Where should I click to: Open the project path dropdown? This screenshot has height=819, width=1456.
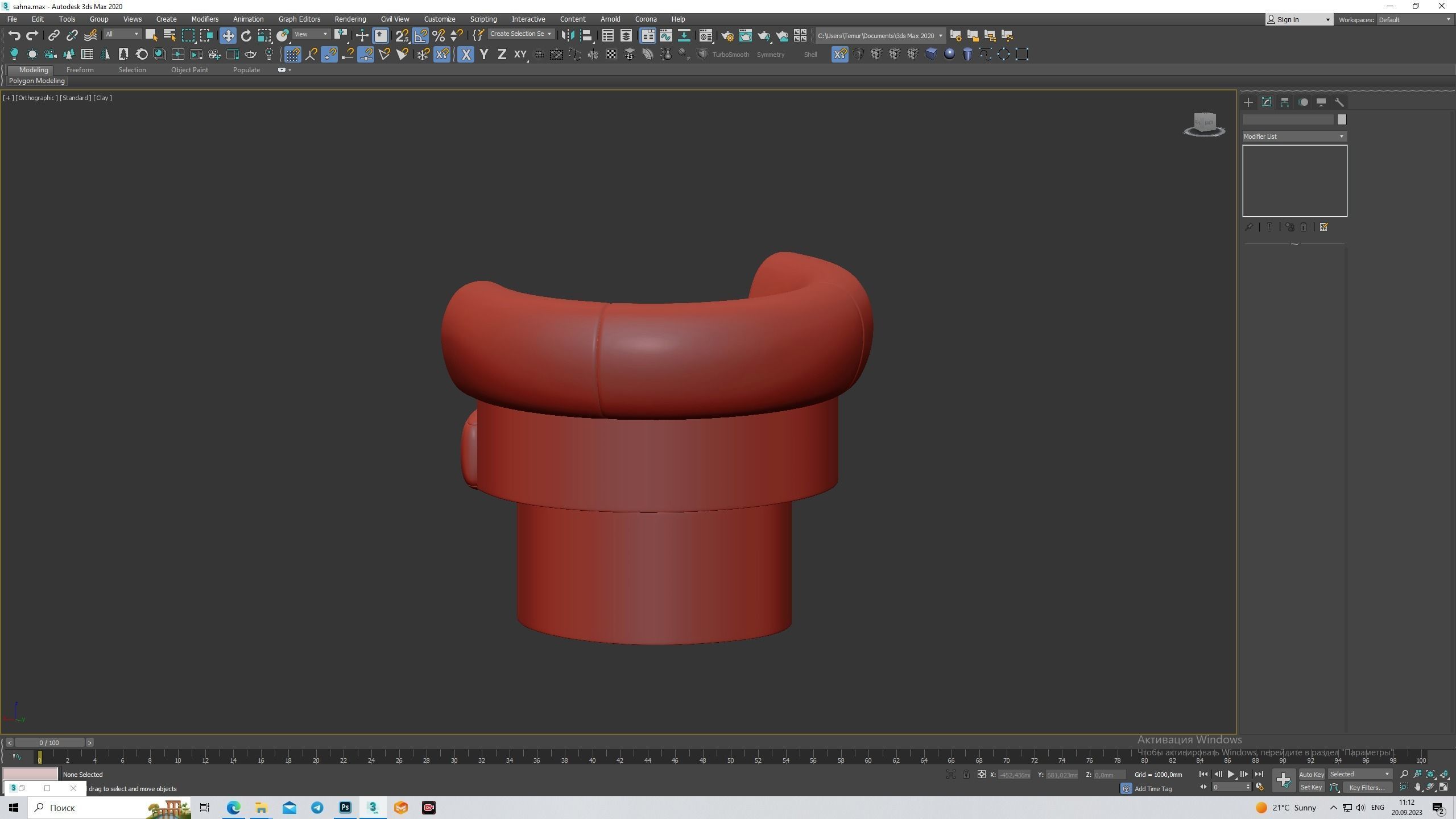tap(880, 36)
